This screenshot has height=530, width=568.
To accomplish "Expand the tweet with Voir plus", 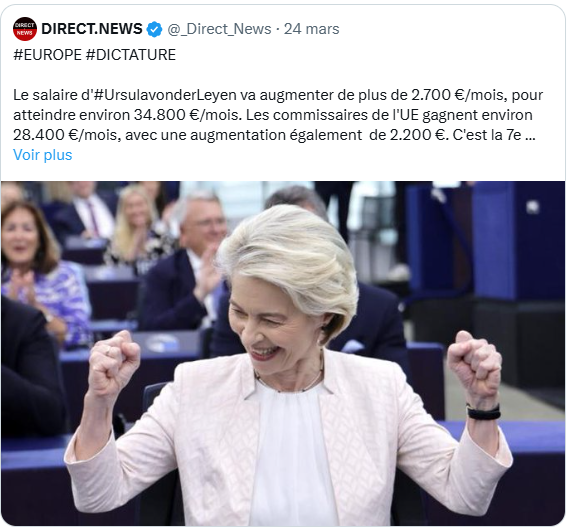I will coord(43,155).
